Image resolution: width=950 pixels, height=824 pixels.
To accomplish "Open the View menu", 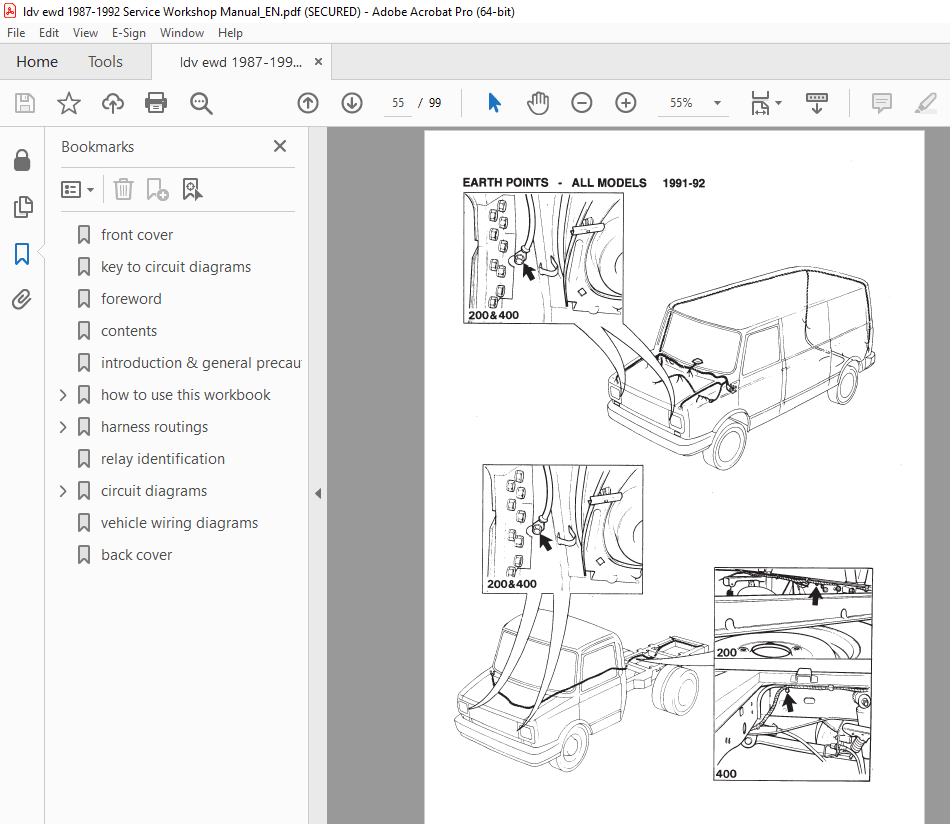I will coord(85,33).
